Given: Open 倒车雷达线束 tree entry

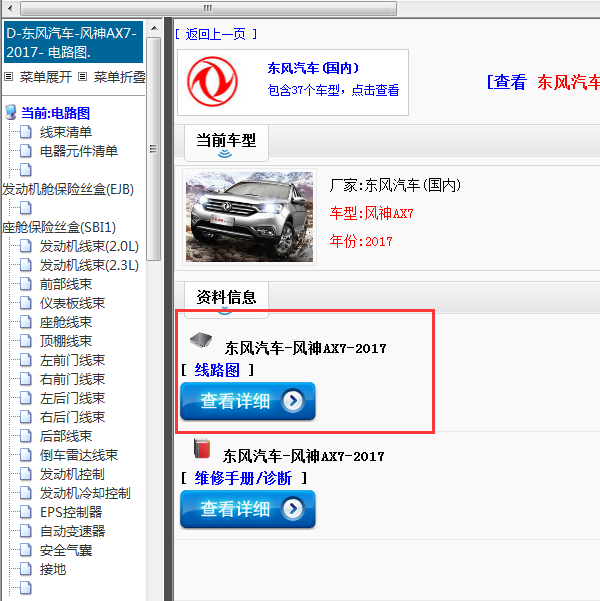Looking at the screenshot, I should (79, 455).
